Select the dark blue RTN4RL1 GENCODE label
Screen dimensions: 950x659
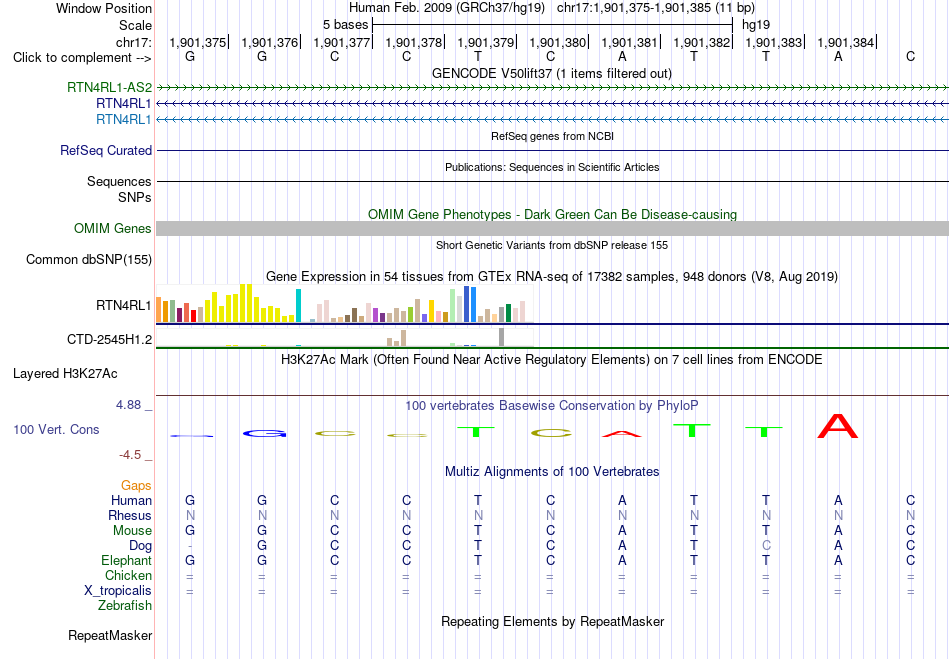coord(124,104)
